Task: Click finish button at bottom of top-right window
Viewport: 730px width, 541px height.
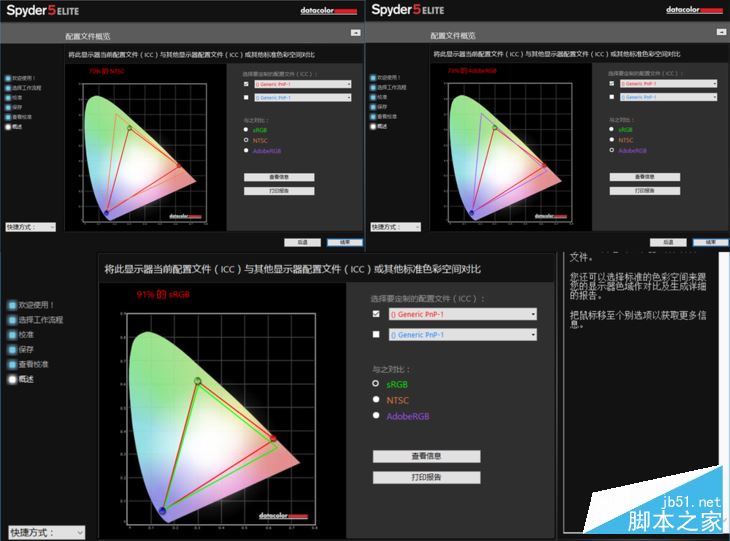Action: pos(710,243)
